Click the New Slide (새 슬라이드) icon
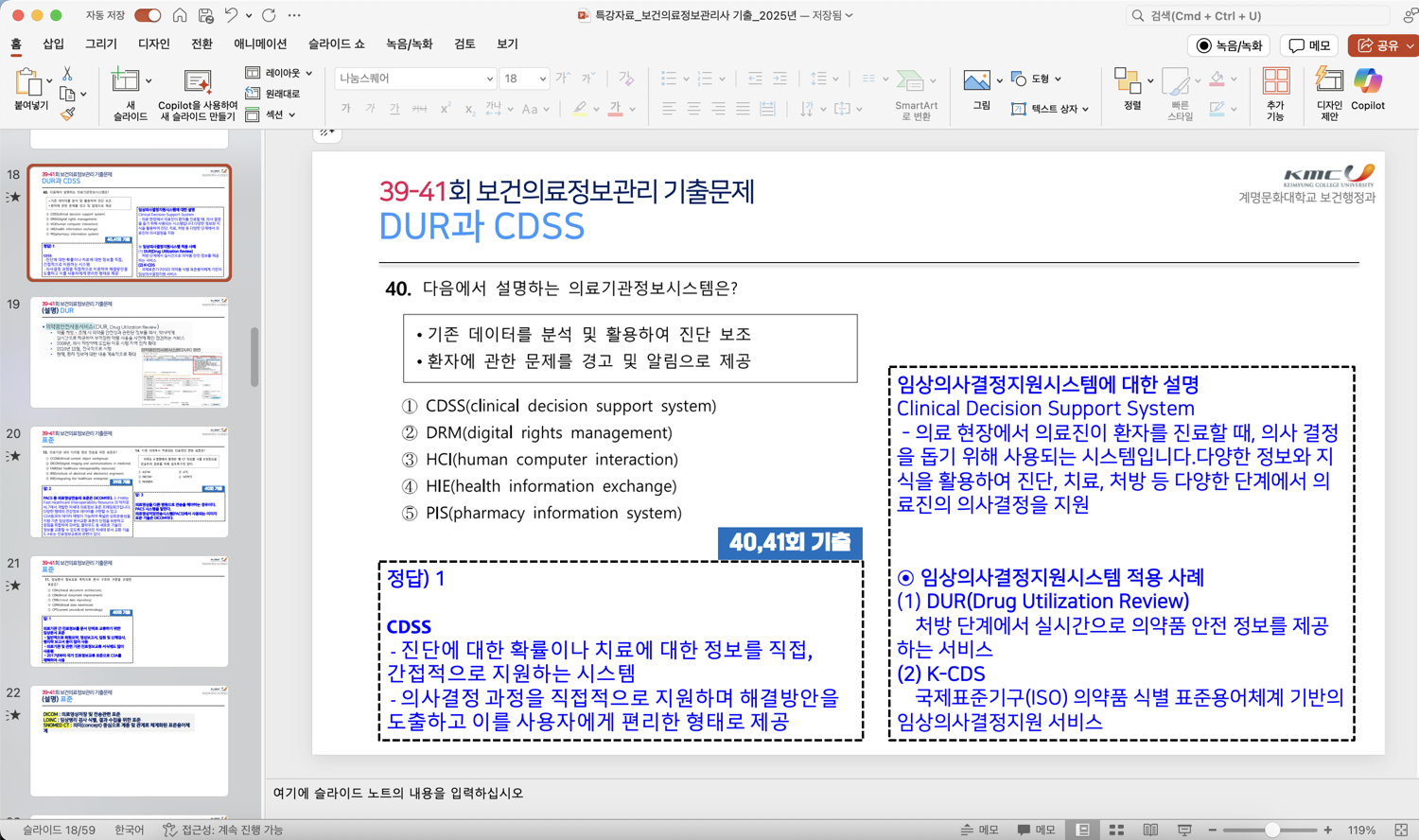Image resolution: width=1419 pixels, height=840 pixels. [x=125, y=81]
